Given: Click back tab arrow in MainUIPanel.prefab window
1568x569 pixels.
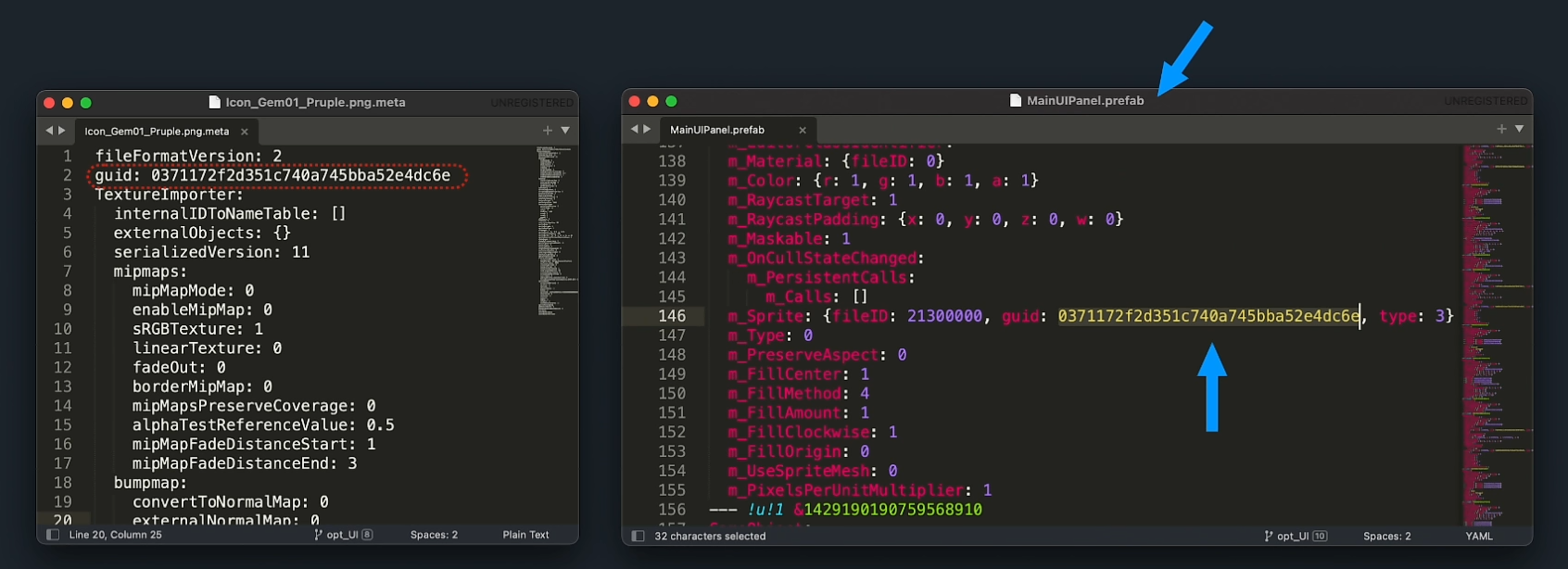Looking at the screenshot, I should [635, 129].
